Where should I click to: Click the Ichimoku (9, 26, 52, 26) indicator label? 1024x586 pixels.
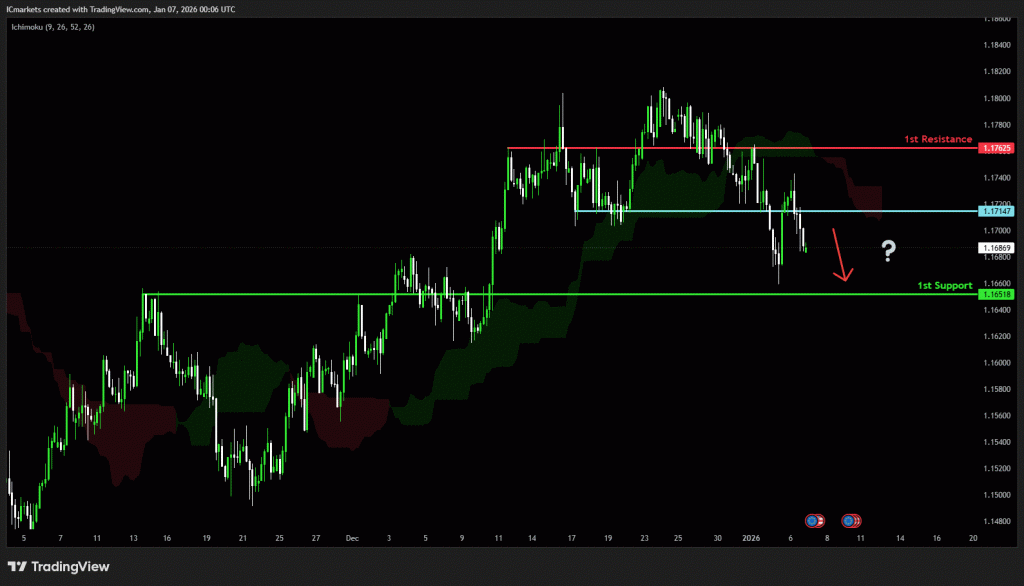pyautogui.click(x=51, y=25)
